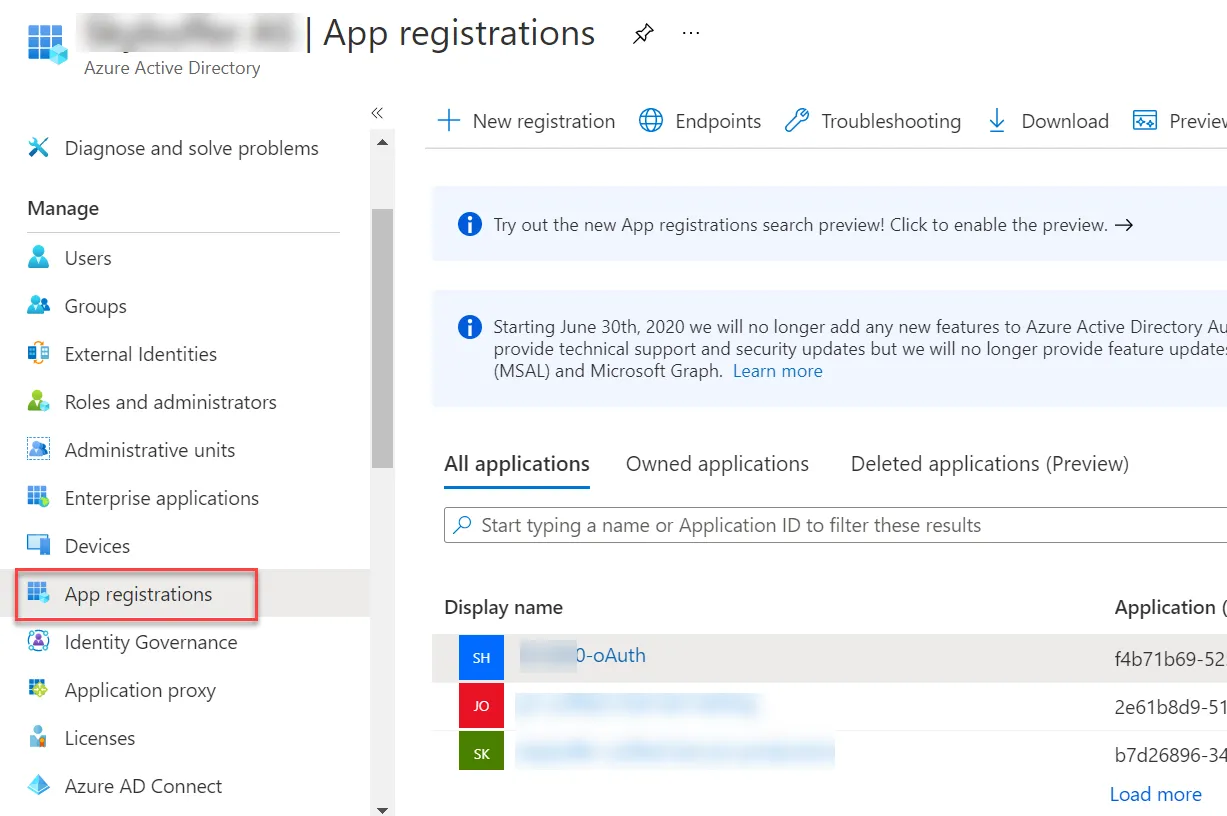Click application ID starting with 2e61b8d9
1227x816 pixels.
tap(1171, 706)
